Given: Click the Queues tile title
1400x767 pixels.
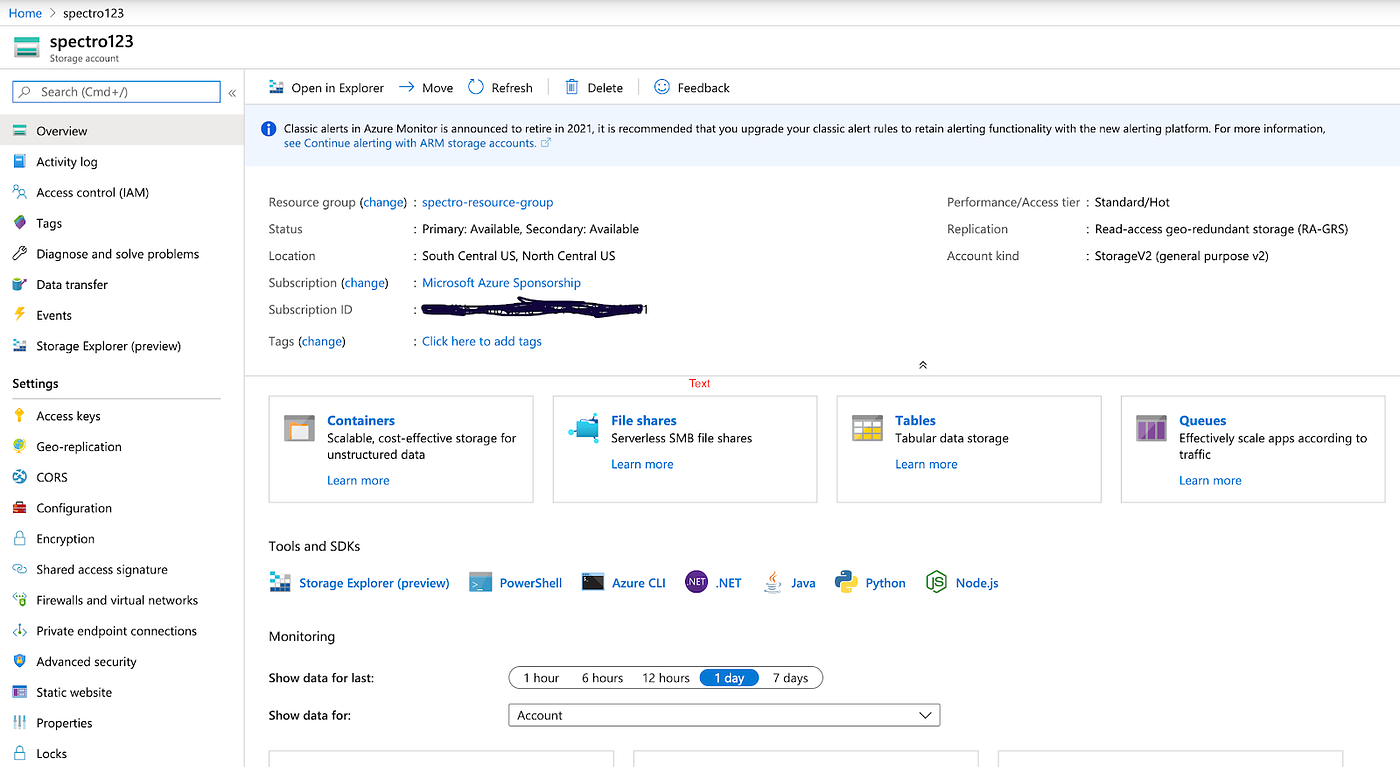Looking at the screenshot, I should tap(1202, 421).
